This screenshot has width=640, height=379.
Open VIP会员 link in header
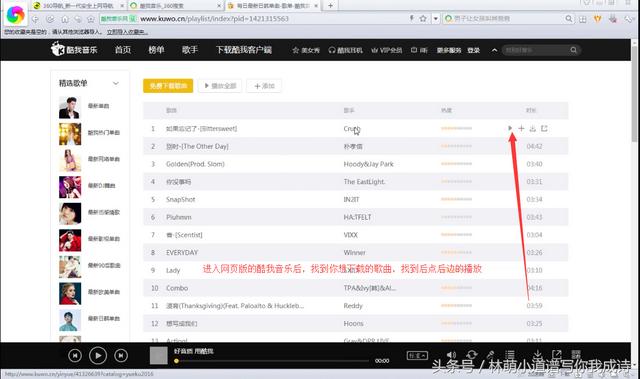(387, 50)
